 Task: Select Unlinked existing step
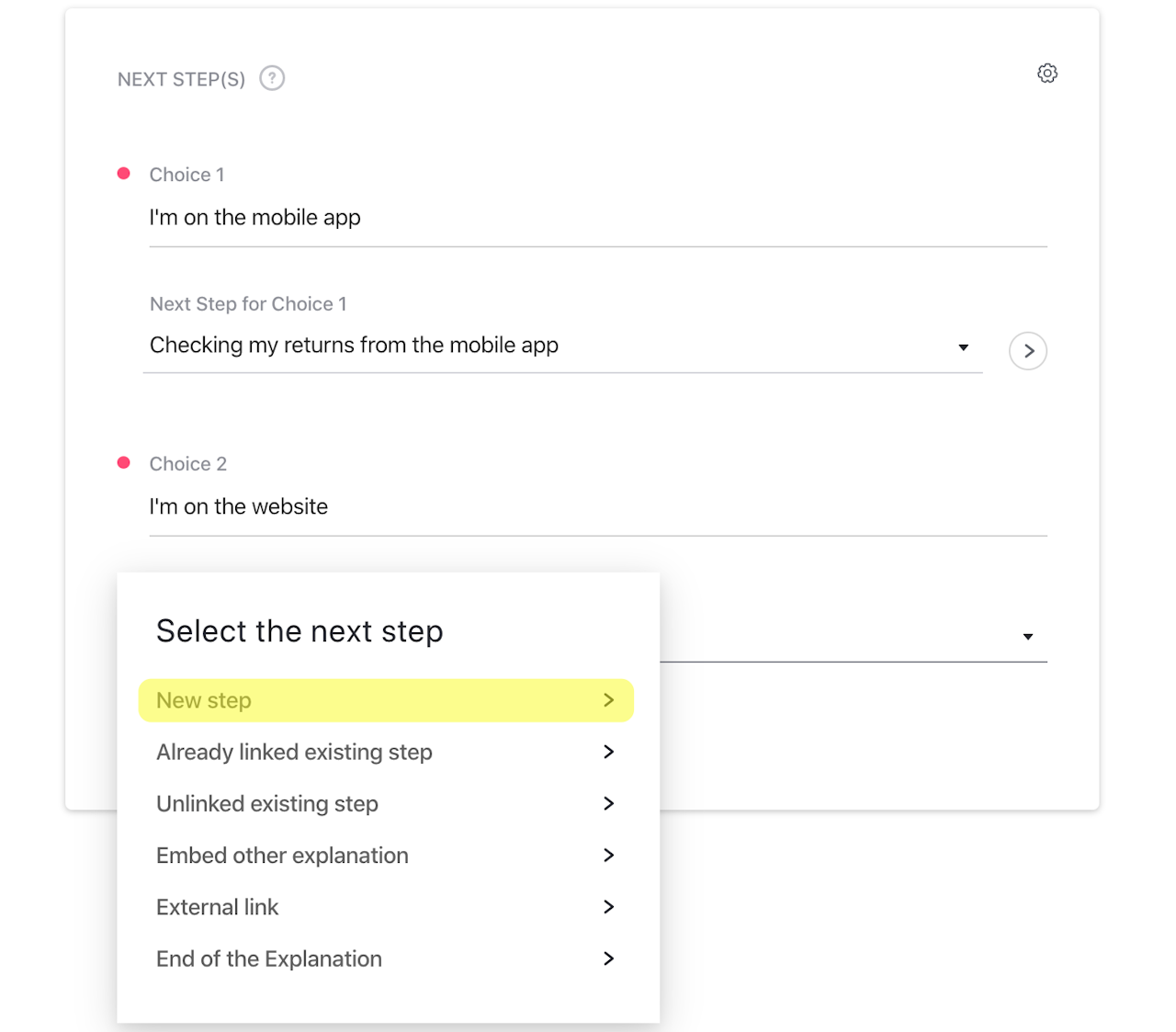tap(267, 804)
